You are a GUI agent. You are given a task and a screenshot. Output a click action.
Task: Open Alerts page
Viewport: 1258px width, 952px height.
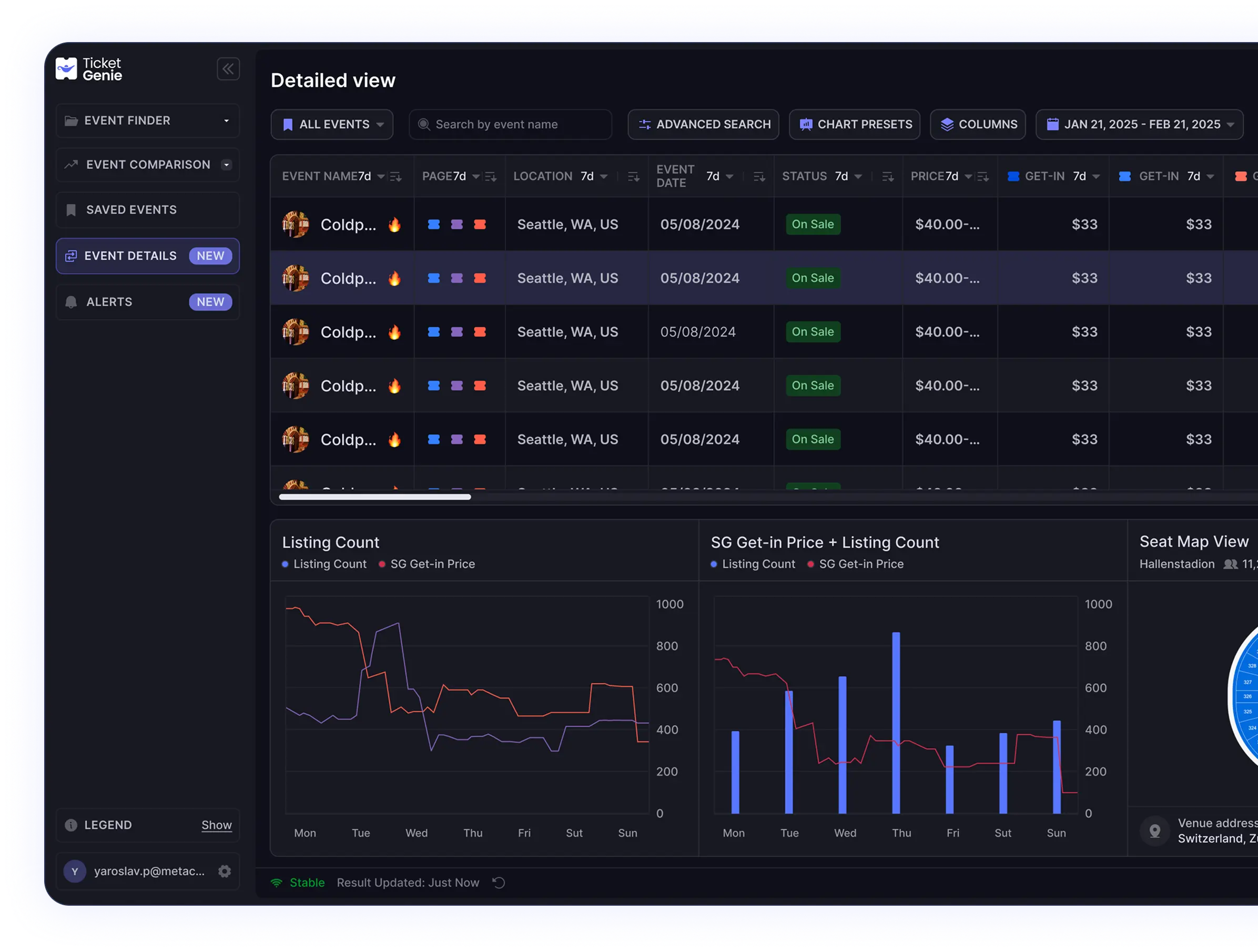(147, 302)
